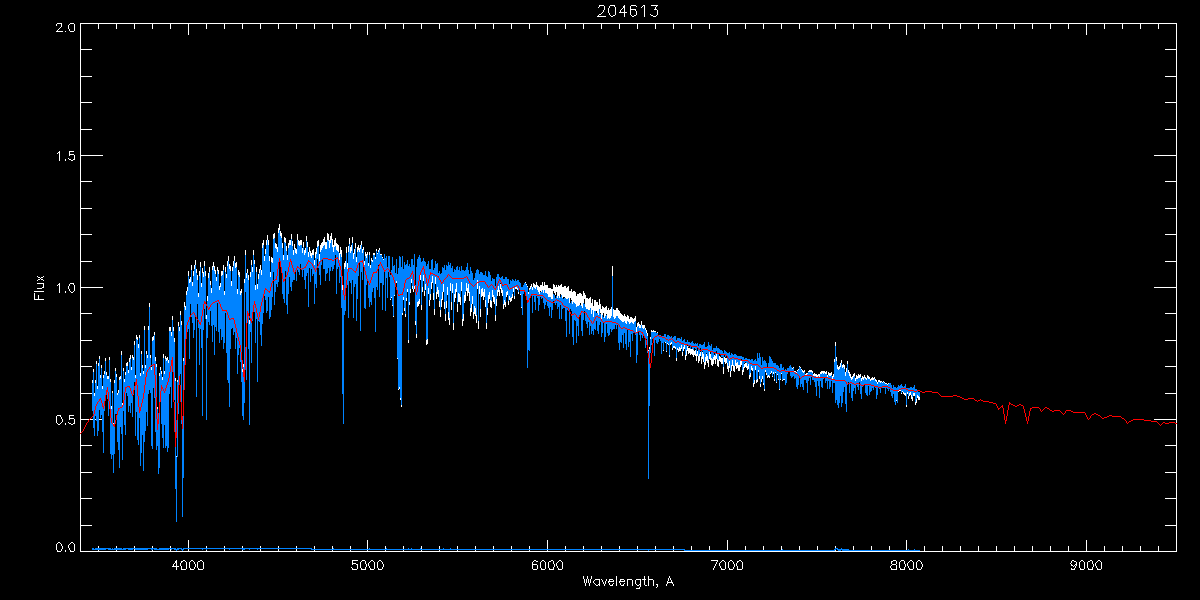Click the deep absorption line near 6560
Image resolution: width=1200 pixels, height=600 pixels.
648,405
